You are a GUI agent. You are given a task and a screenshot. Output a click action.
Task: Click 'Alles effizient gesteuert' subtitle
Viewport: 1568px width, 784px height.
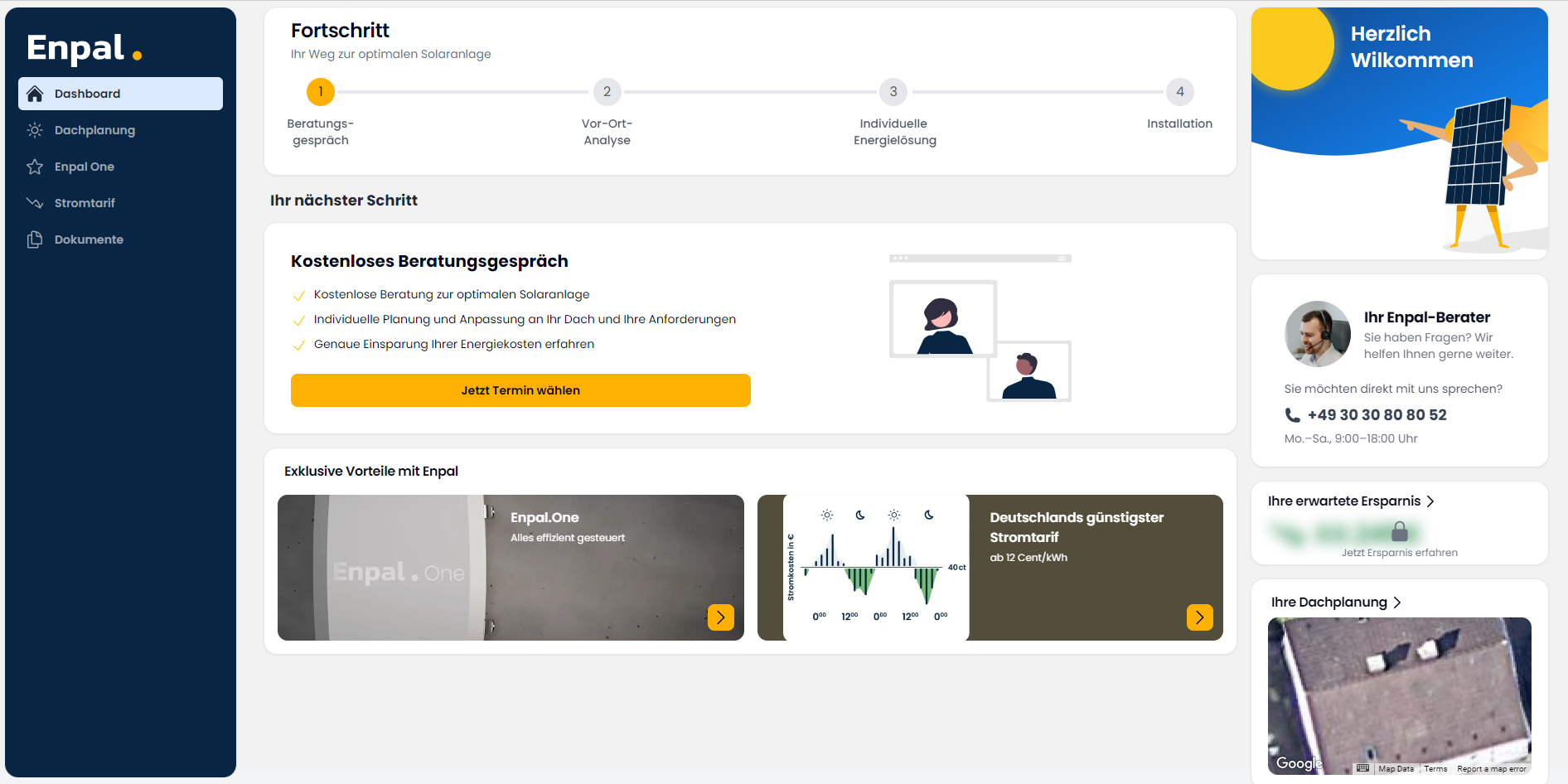(568, 538)
